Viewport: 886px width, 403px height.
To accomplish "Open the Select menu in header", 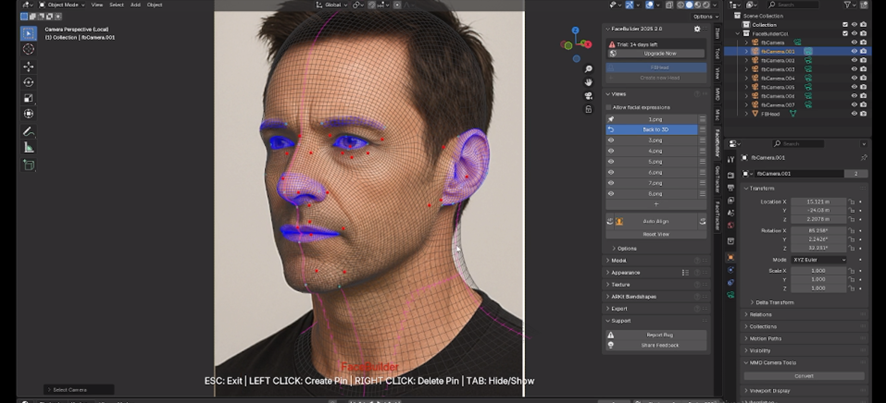I will pos(117,5).
